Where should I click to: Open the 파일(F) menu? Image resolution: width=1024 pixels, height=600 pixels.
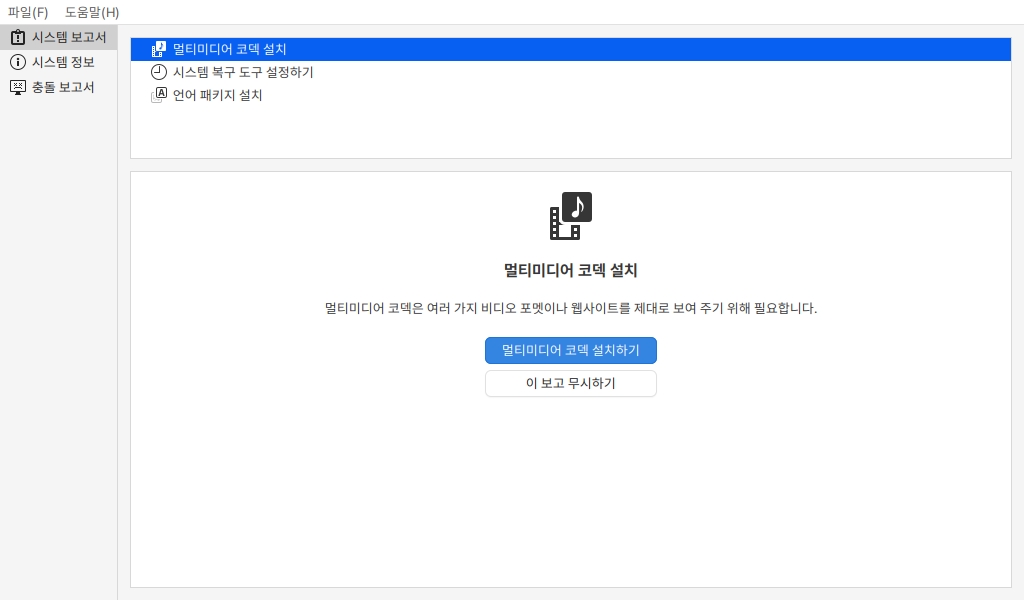click(27, 12)
